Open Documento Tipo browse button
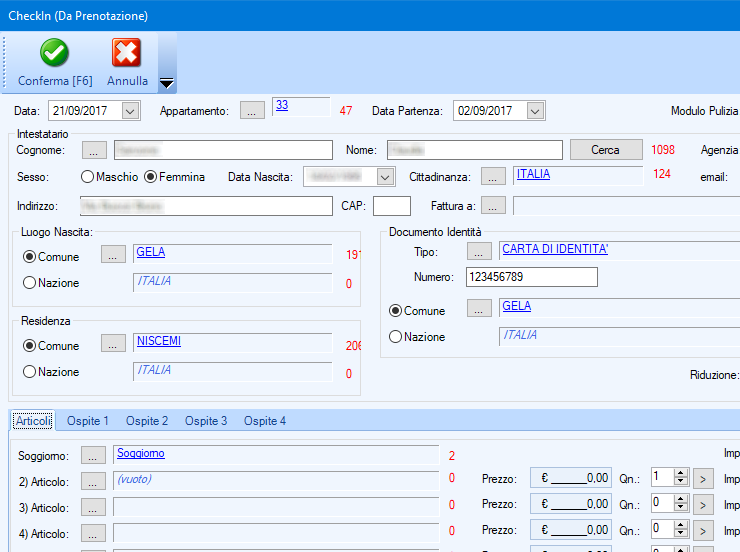The height and width of the screenshot is (552, 740). point(481,251)
